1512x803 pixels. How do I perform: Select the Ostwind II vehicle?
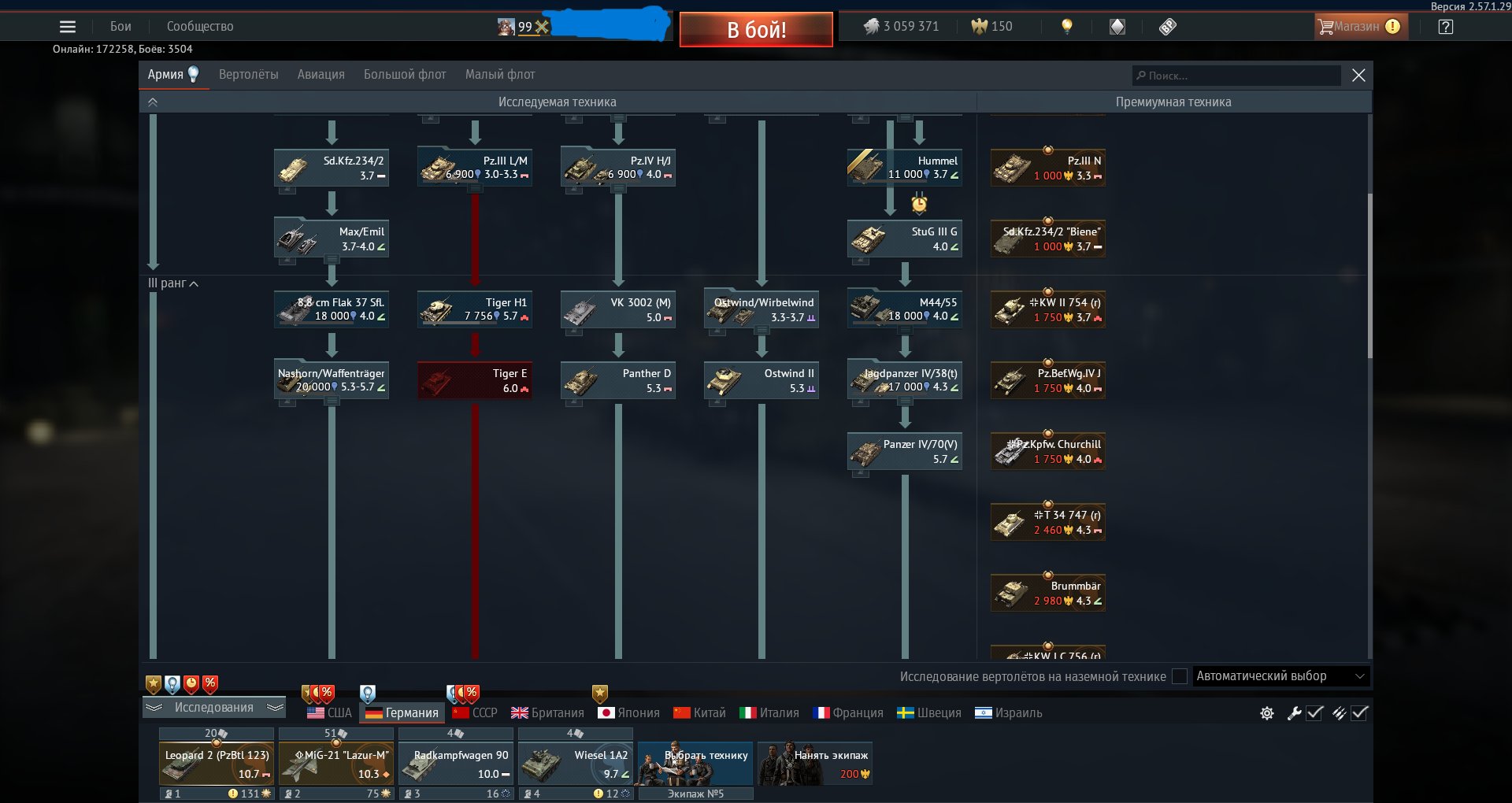tap(762, 380)
